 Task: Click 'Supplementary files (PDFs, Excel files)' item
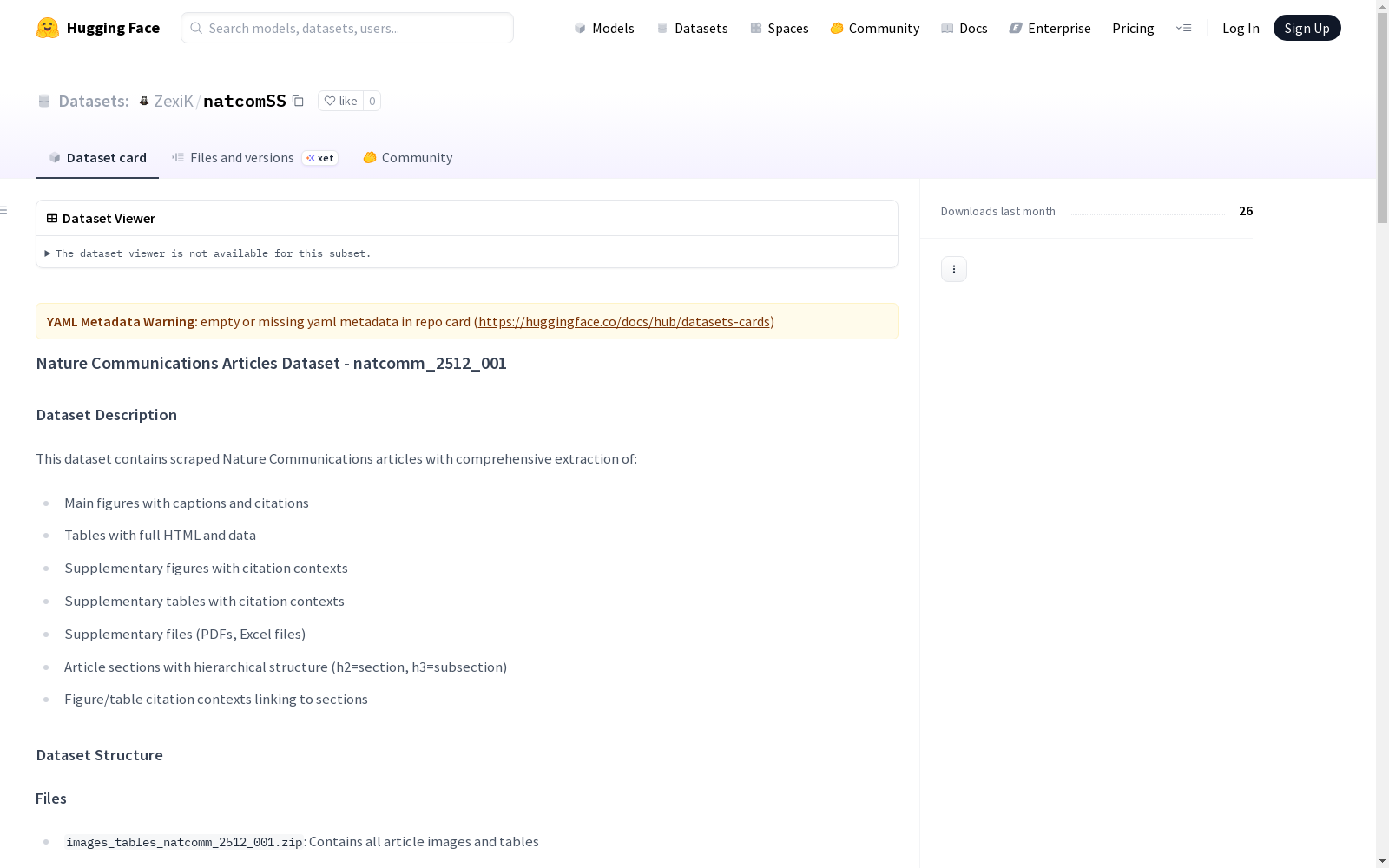pos(185,634)
